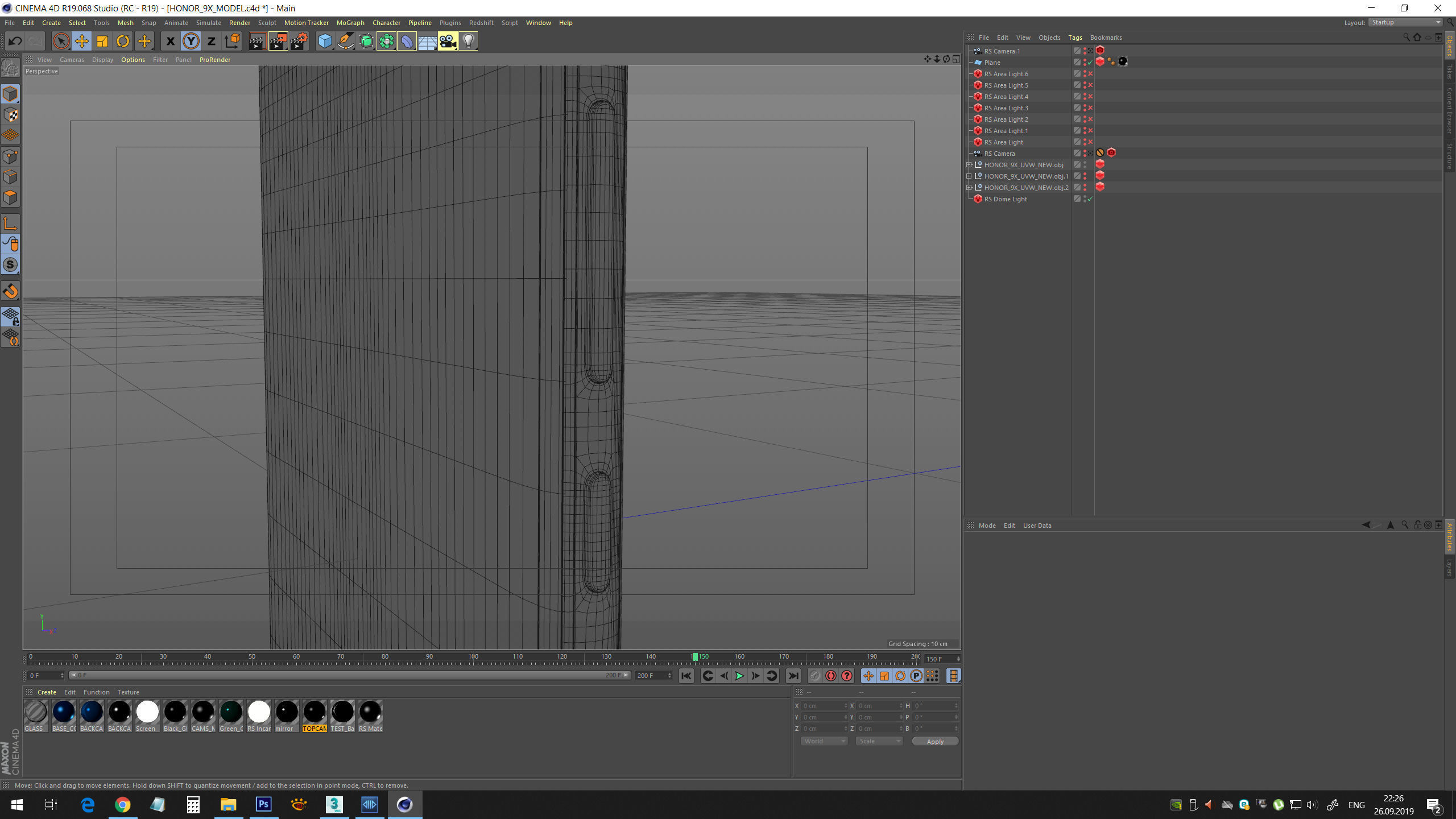Toggle enable state of RS Area Light.6
This screenshot has height=819, width=1456.
[1090, 74]
